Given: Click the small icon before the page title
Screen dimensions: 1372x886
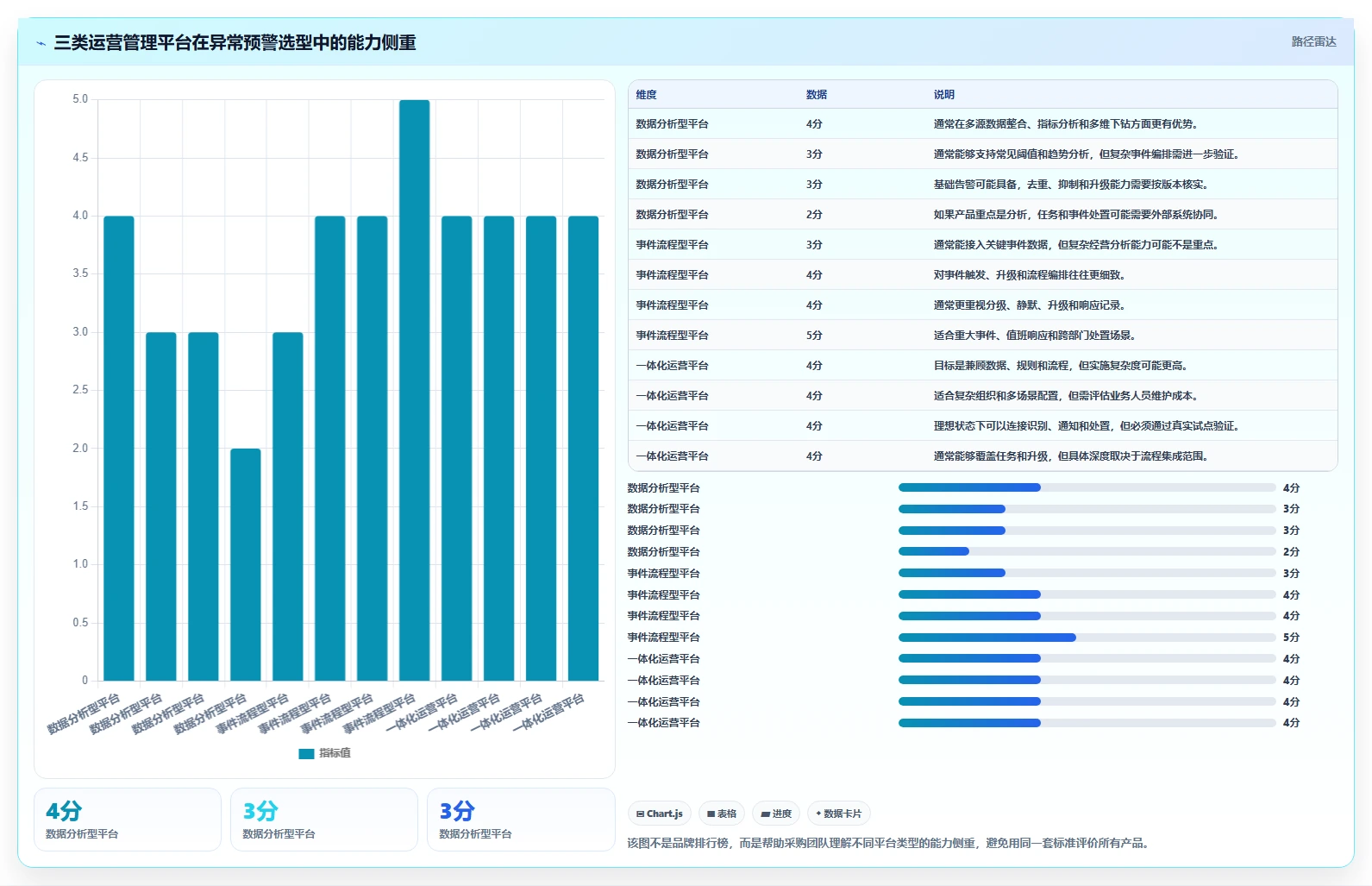Looking at the screenshot, I should 41,43.
